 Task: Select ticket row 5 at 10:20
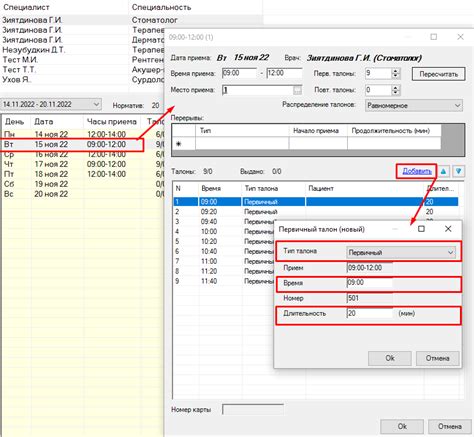point(224,241)
